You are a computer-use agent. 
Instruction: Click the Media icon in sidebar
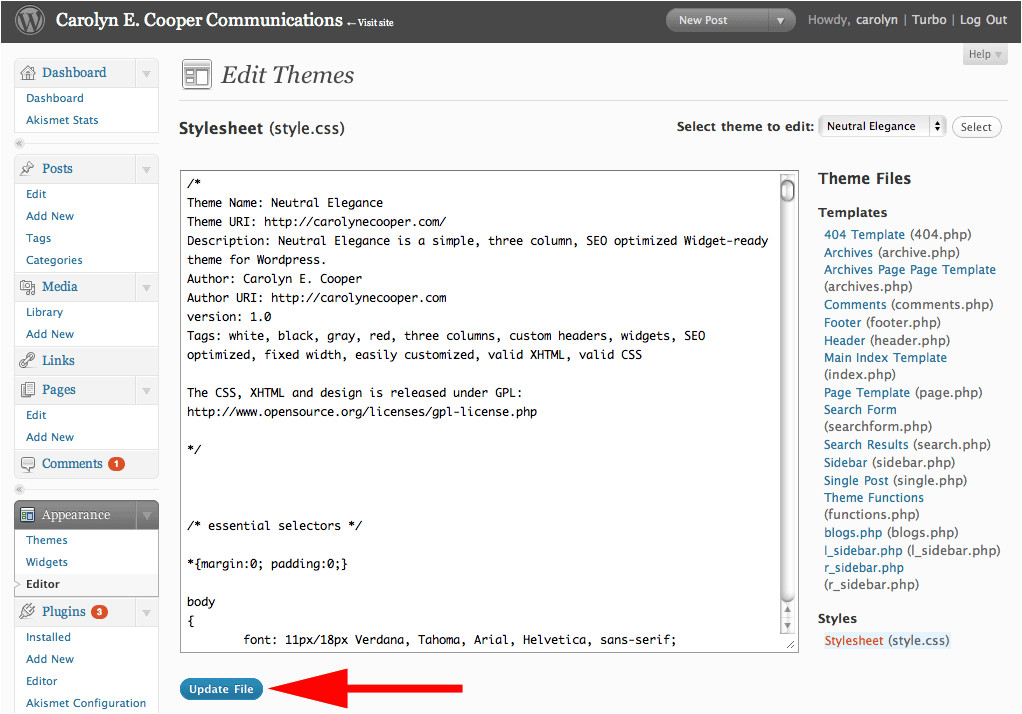(x=27, y=287)
